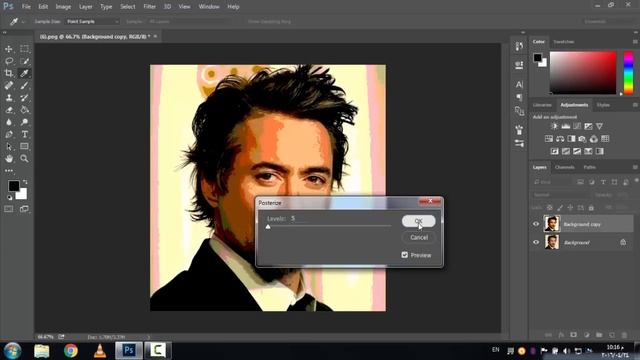Select the Rectangular Marquee tool

pos(24,49)
